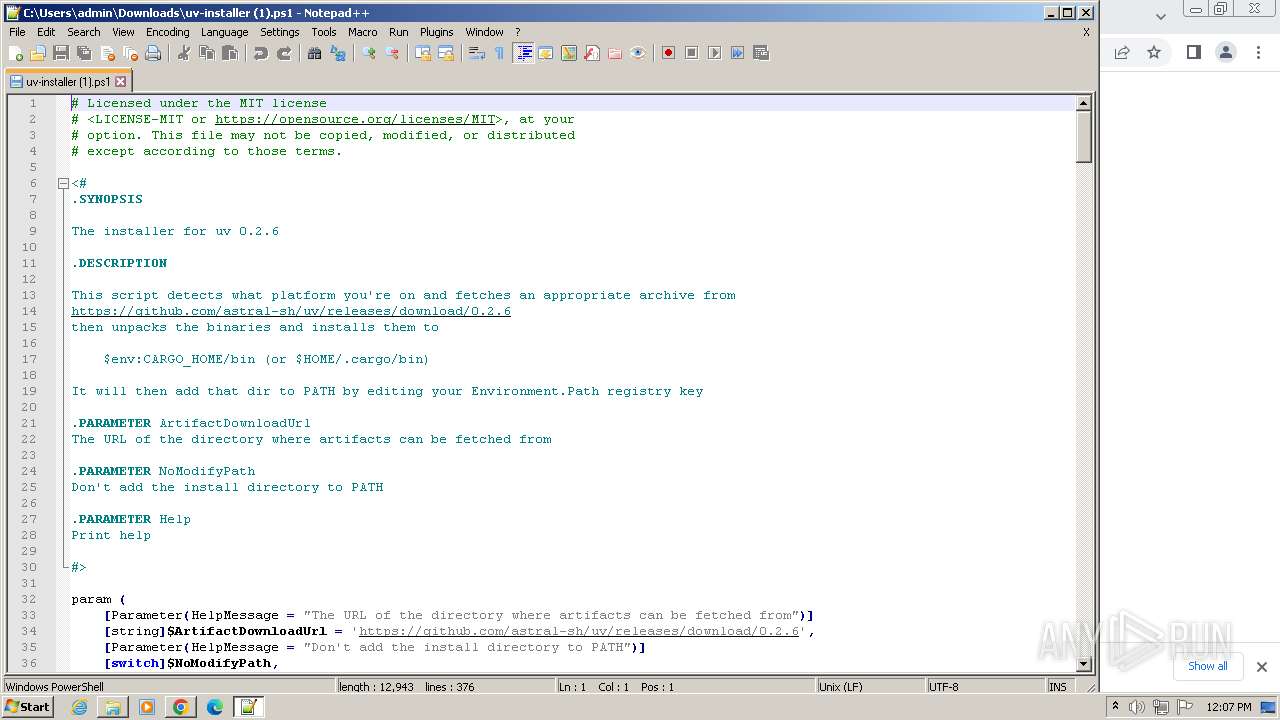Click the Undo arrow toolbar icon
The height and width of the screenshot is (720, 1280).
(261, 53)
